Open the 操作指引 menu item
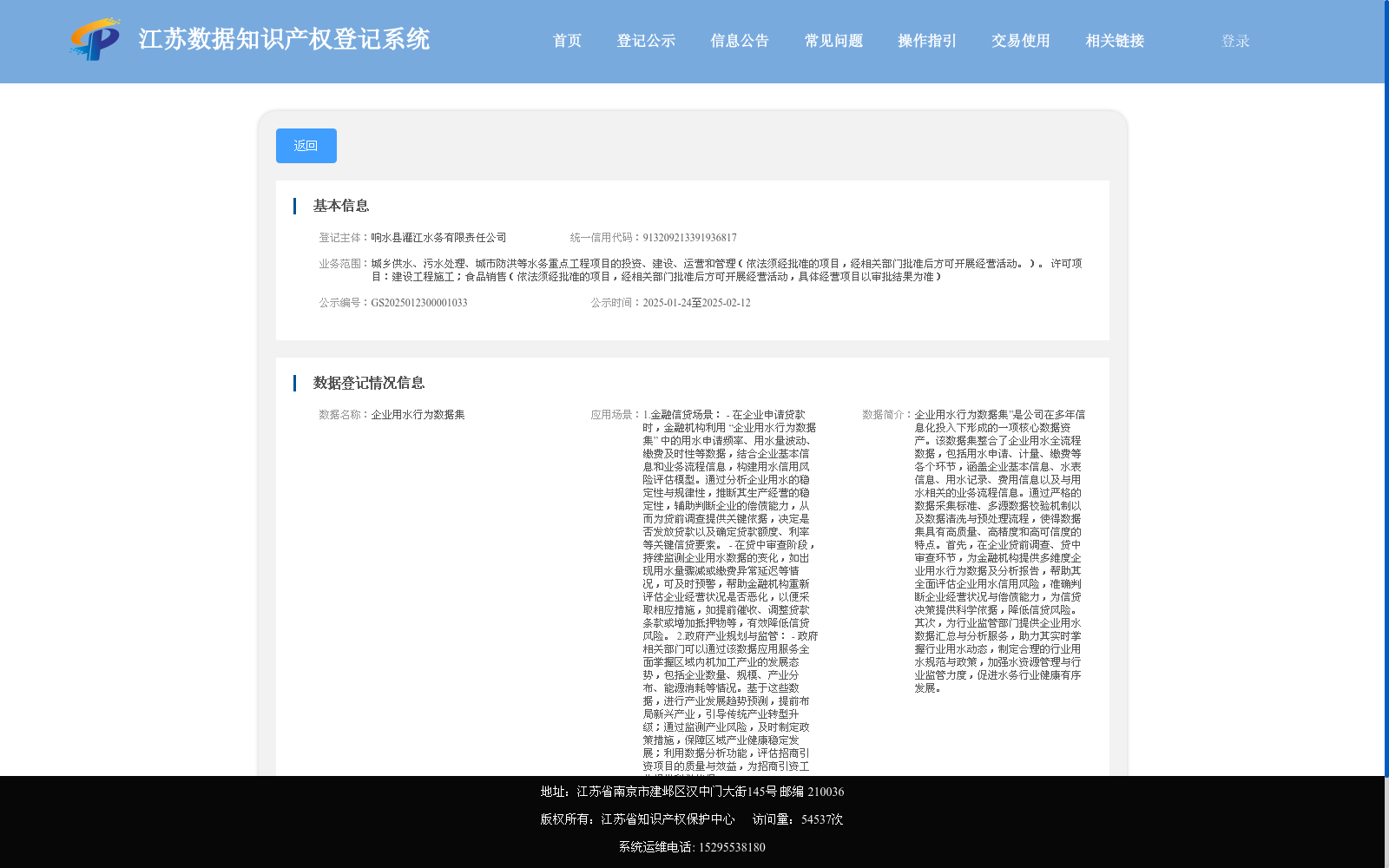This screenshot has width=1389, height=868. [x=927, y=41]
